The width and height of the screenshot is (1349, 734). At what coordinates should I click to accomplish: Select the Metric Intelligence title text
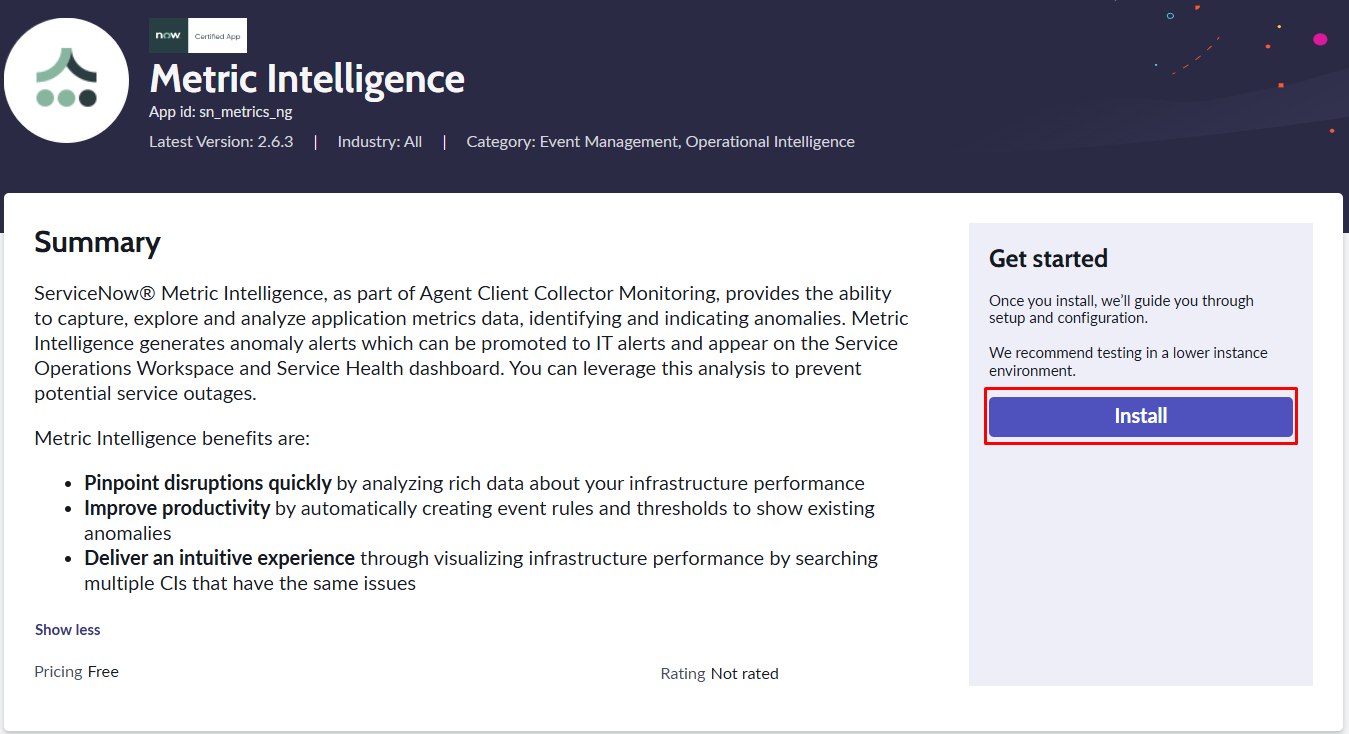pyautogui.click(x=307, y=79)
